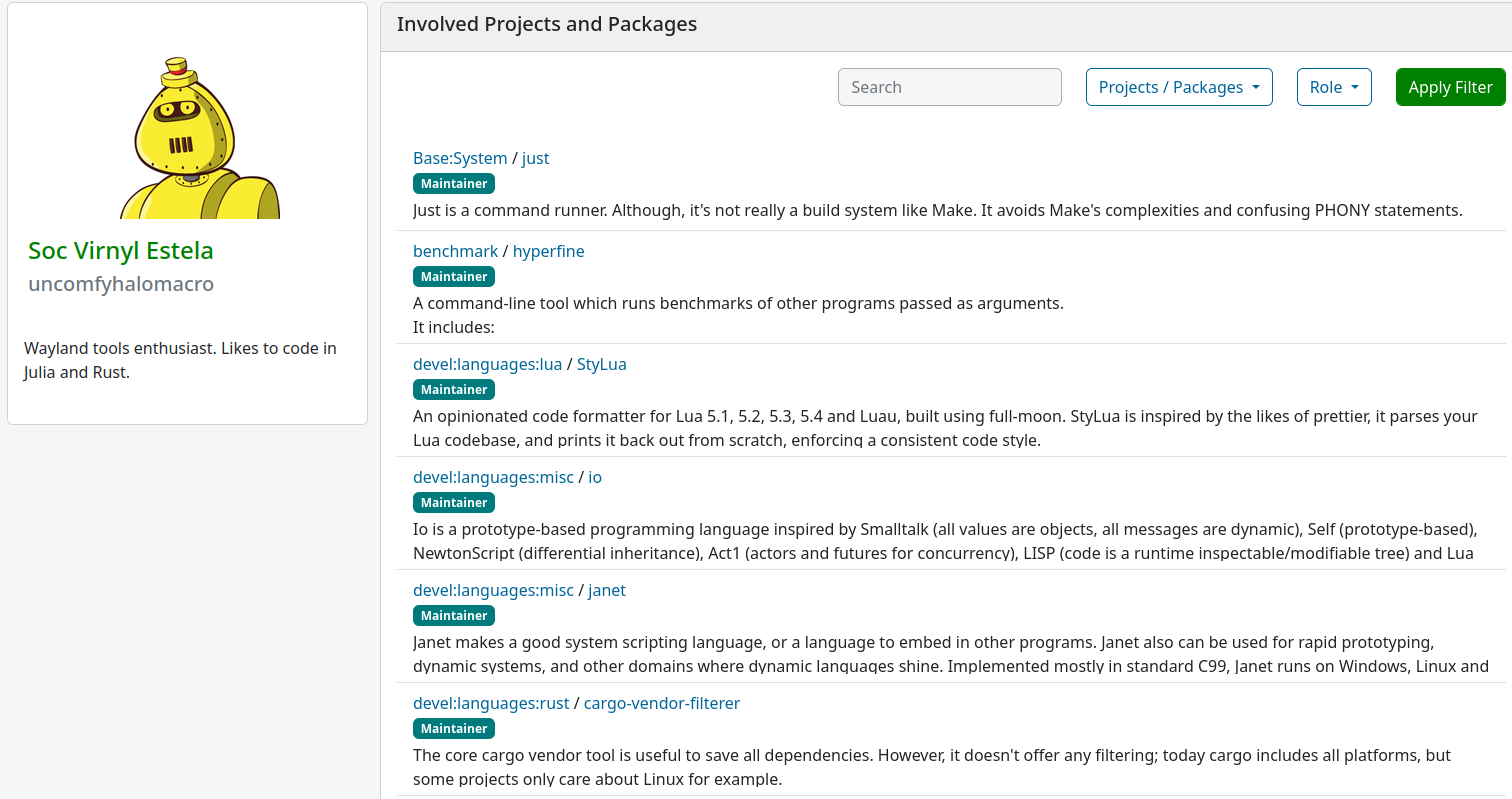Click the Maintainer badge under StyLua
1512x799 pixels.
tap(454, 390)
